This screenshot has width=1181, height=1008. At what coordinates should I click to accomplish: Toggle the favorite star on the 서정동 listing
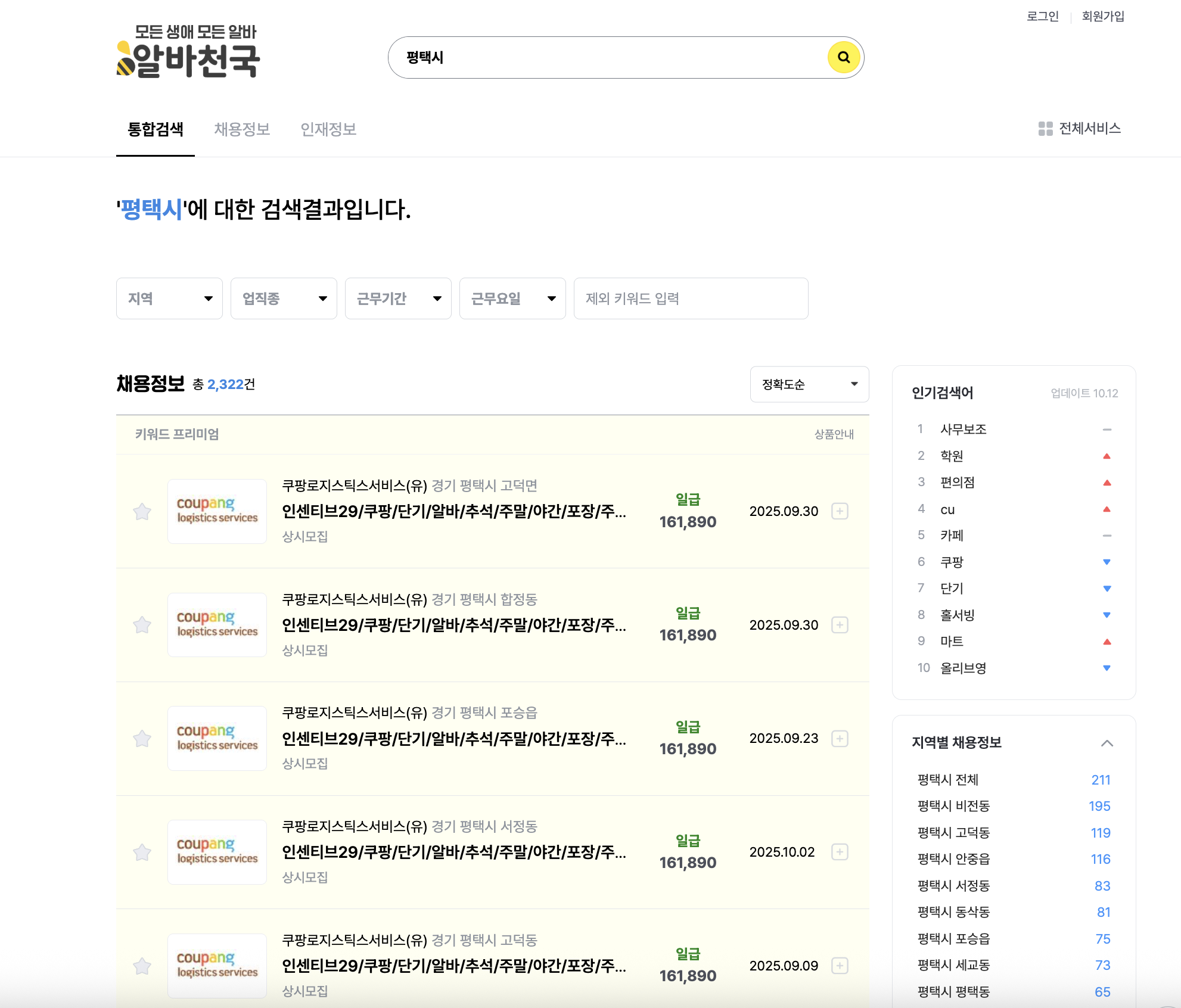[142, 852]
